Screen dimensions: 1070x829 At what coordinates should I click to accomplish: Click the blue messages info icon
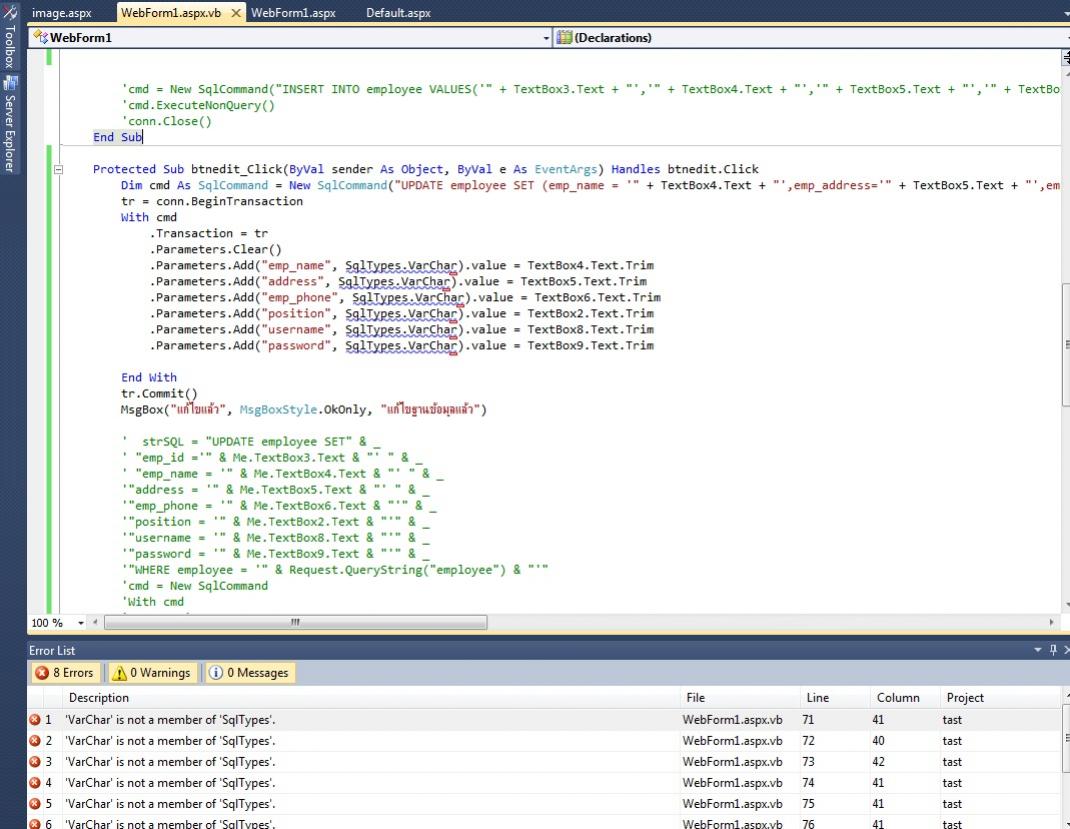click(216, 673)
